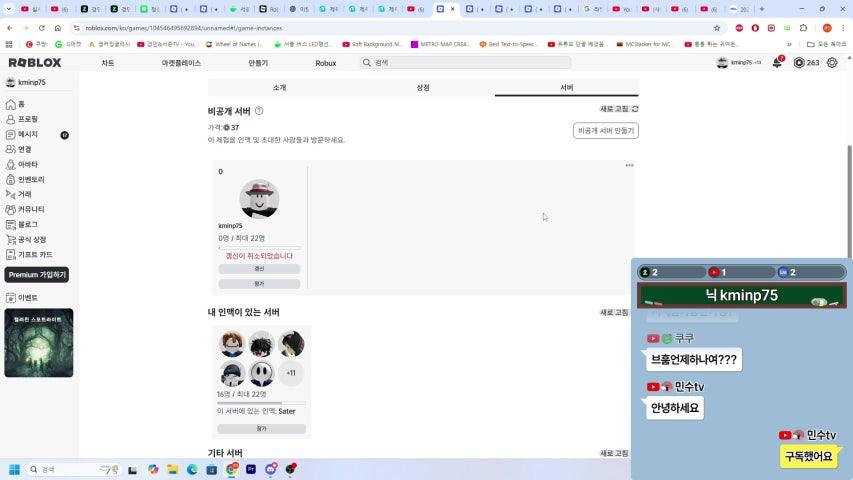
Task: Click the Robux balance icon showing 263
Action: pyautogui.click(x=799, y=63)
